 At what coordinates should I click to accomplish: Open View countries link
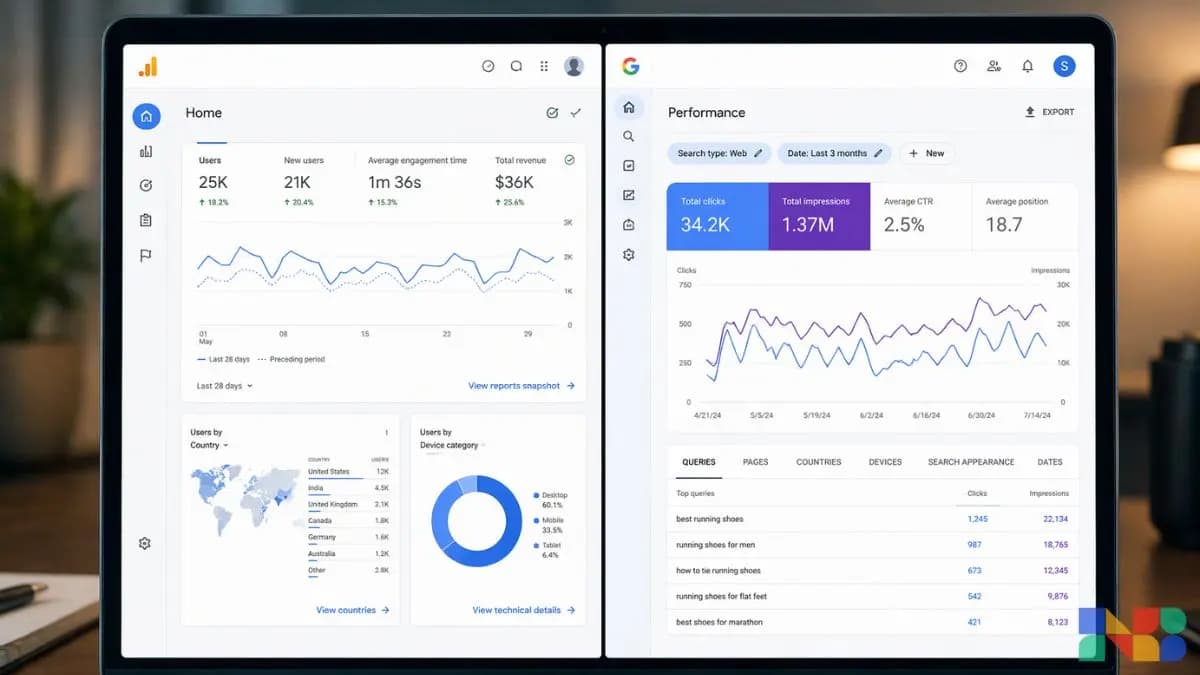click(353, 610)
